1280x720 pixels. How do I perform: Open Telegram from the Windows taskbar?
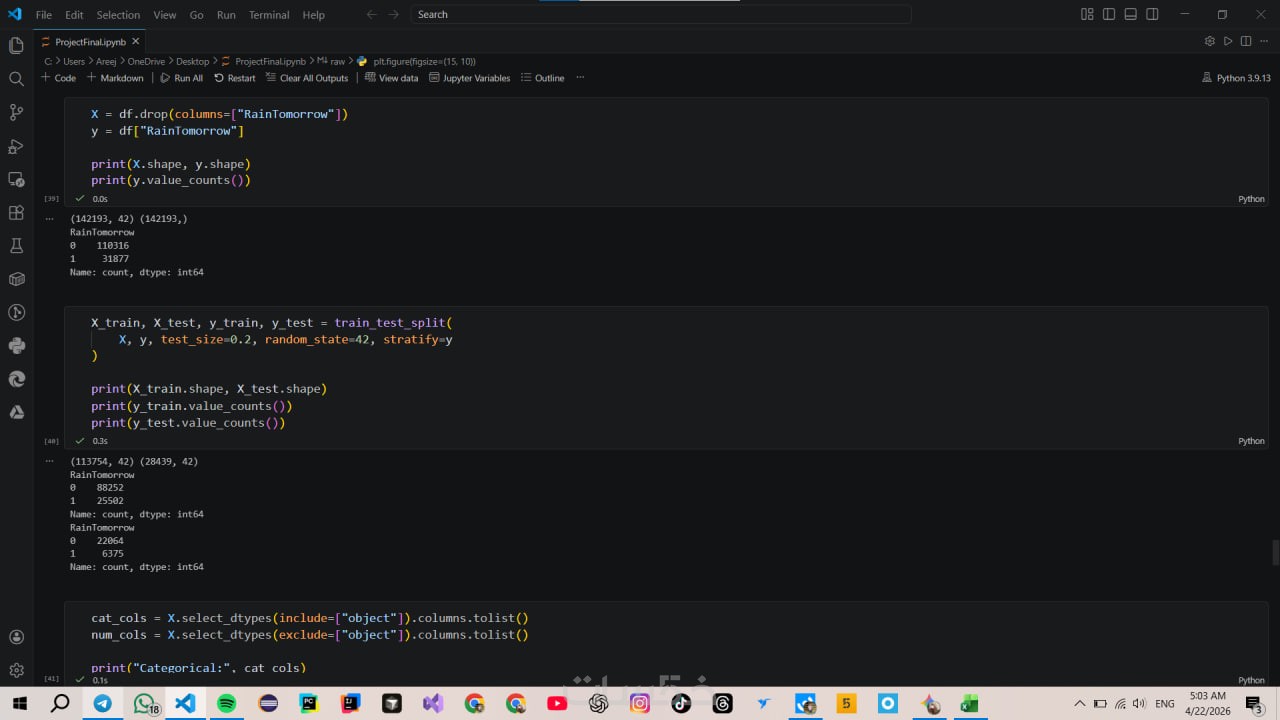tap(102, 703)
